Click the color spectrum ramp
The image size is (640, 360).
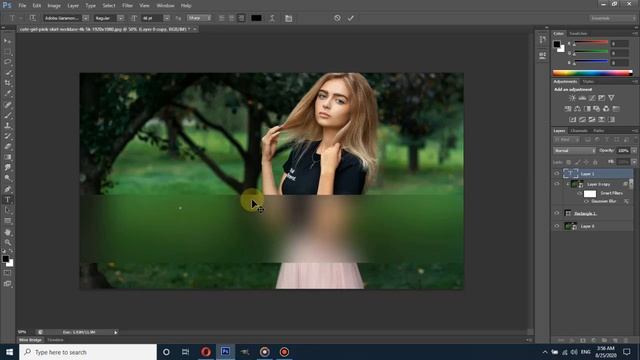[x=593, y=73]
